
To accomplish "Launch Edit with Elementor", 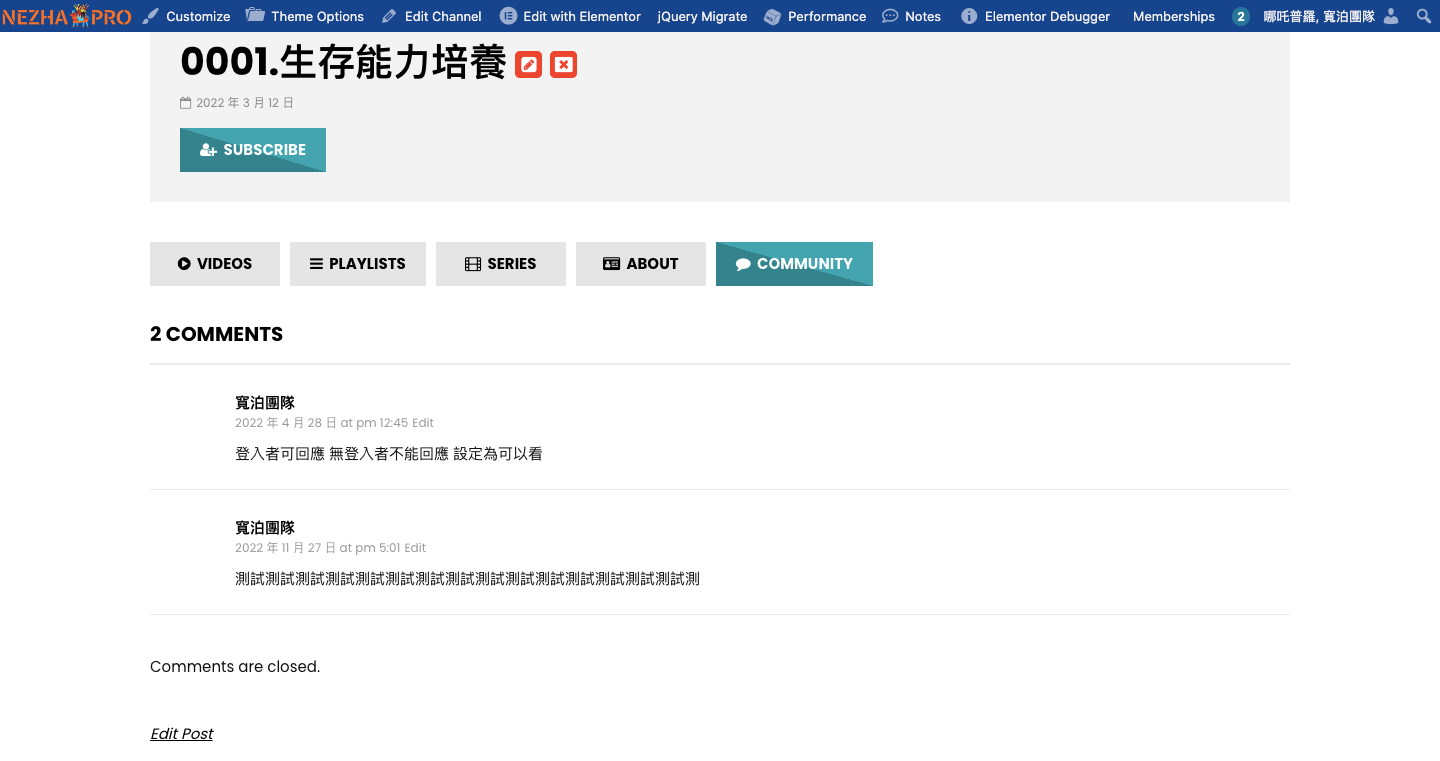I will [x=570, y=16].
